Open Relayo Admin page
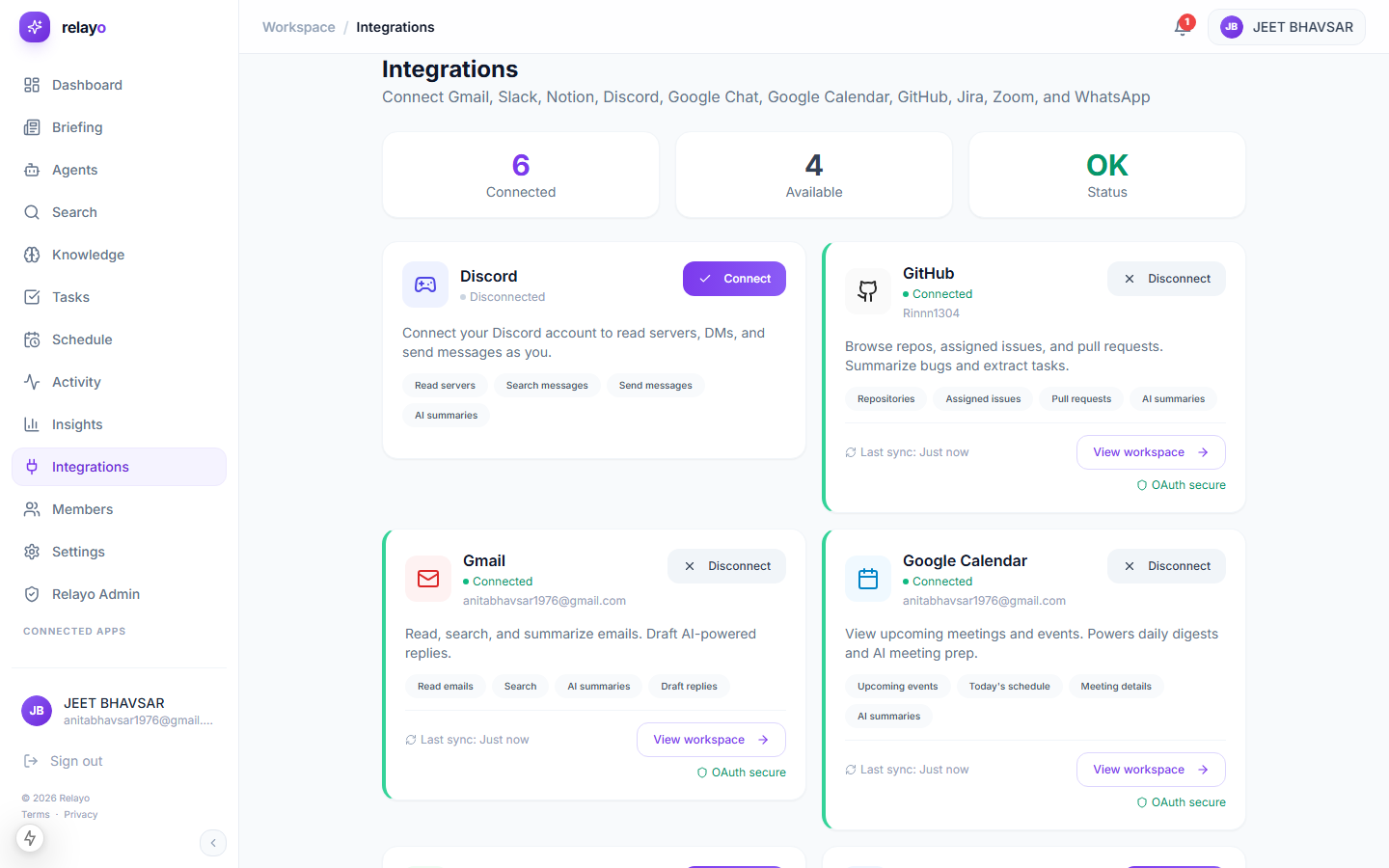Image resolution: width=1389 pixels, height=868 pixels. [x=120, y=594]
